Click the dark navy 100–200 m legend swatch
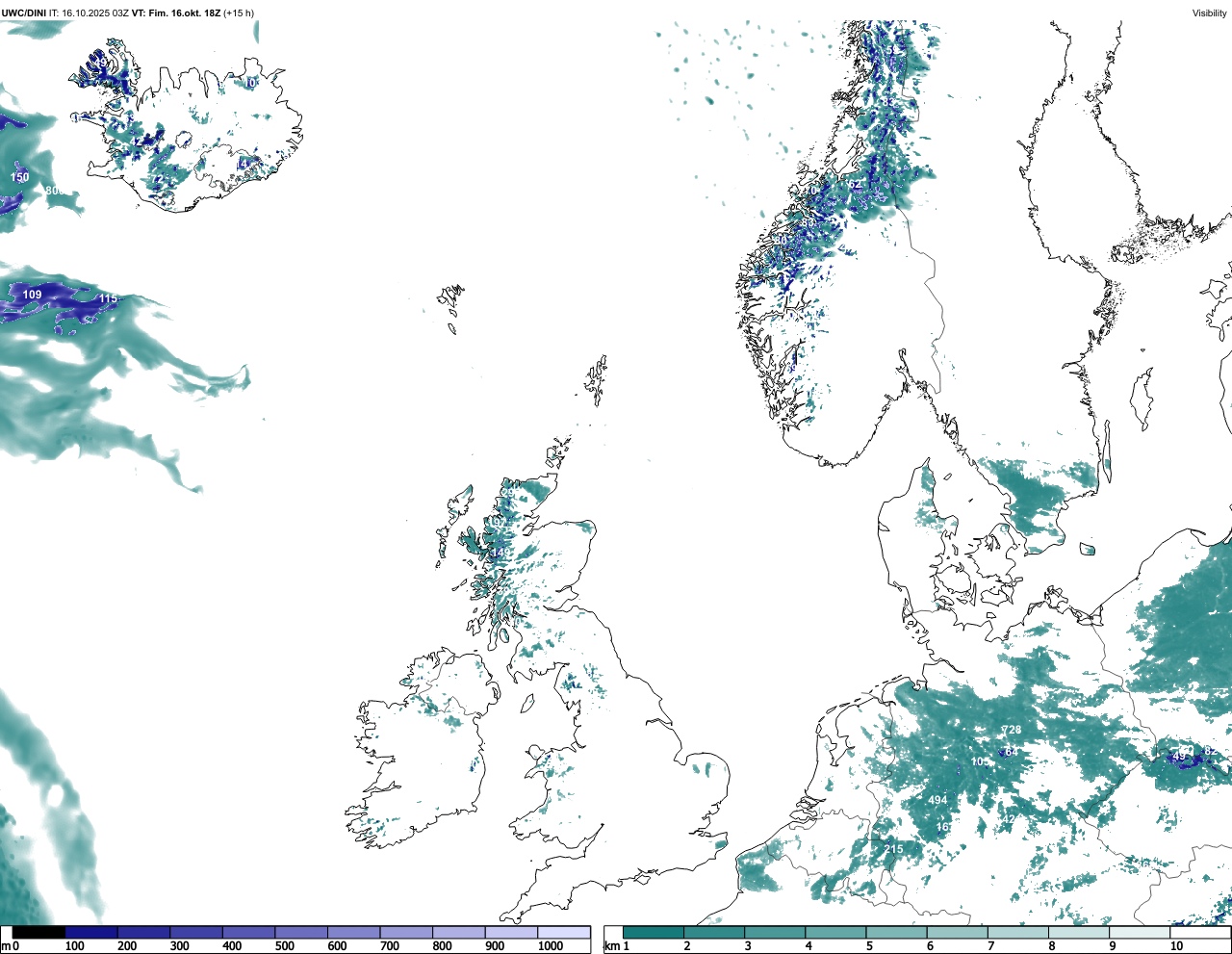1232x954 pixels. (91, 932)
